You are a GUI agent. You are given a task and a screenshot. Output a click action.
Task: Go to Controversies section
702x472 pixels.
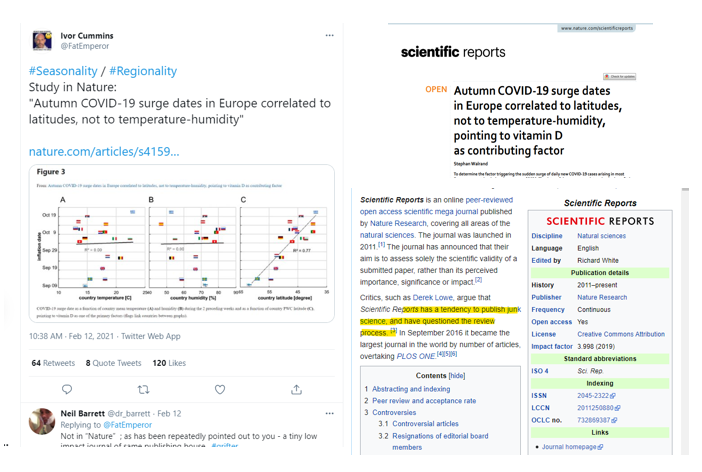point(394,412)
